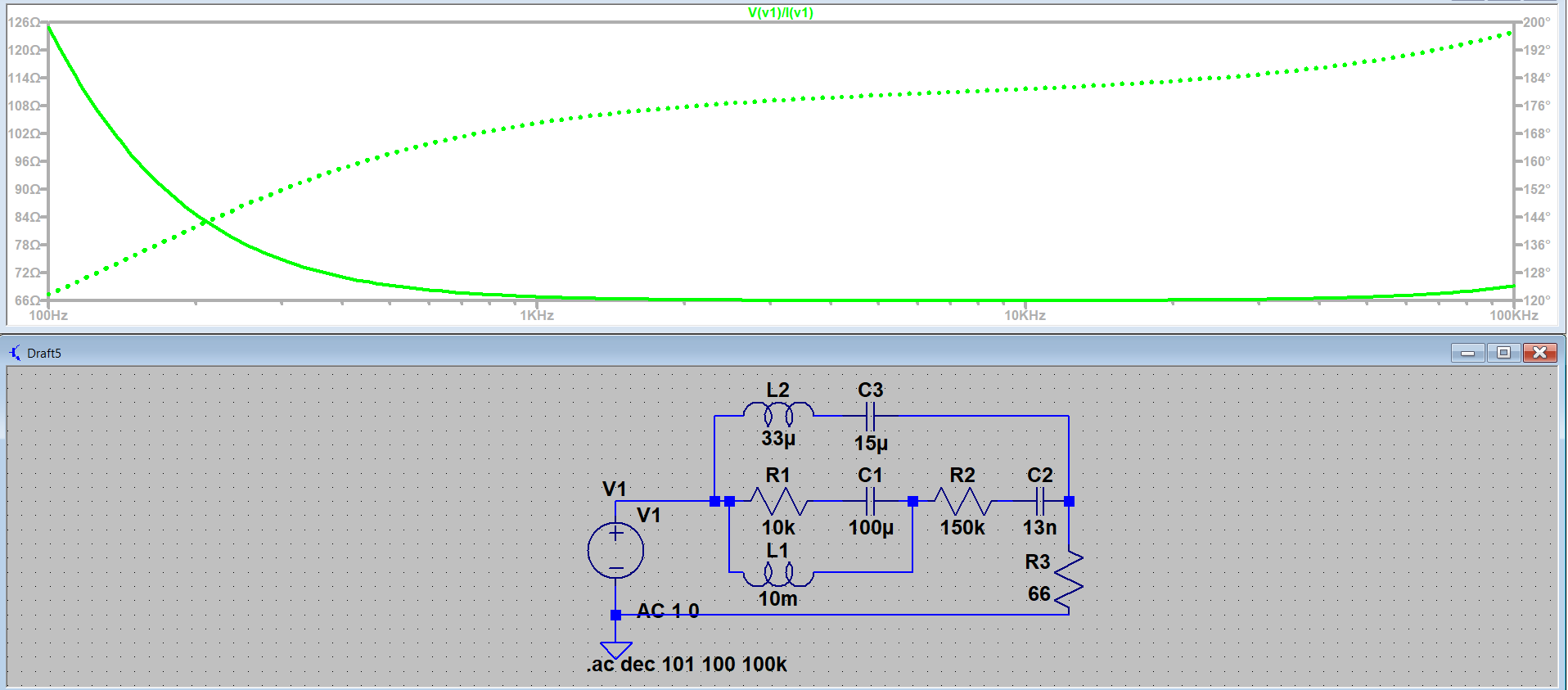
Task: Click the 10k value of R1
Action: 778,528
